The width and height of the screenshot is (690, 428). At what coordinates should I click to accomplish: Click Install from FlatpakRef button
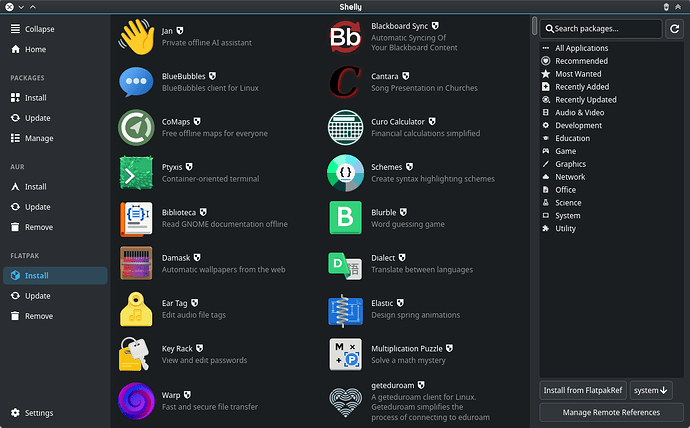(x=583, y=390)
